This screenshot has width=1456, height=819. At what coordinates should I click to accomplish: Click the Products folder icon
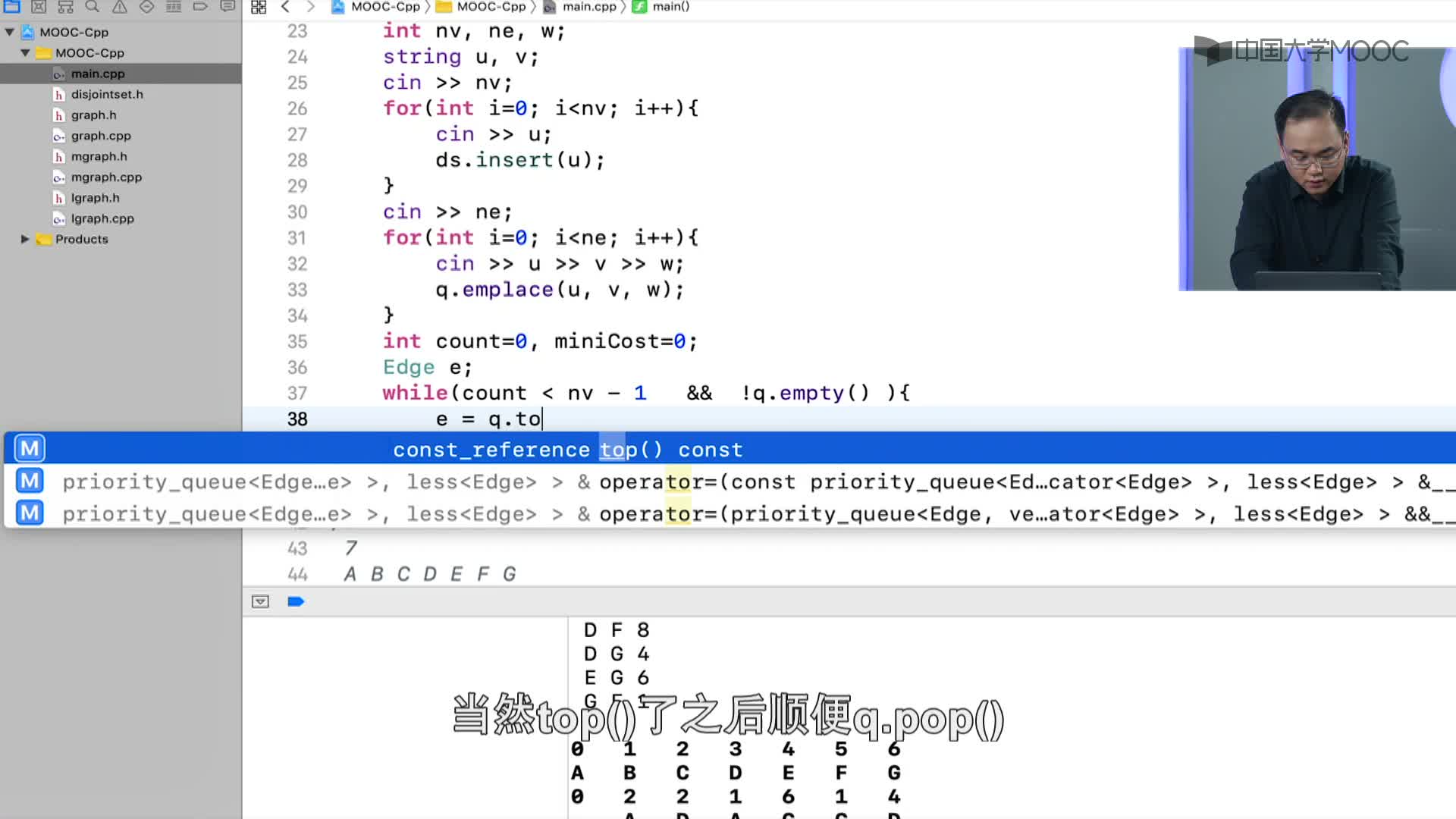44,239
